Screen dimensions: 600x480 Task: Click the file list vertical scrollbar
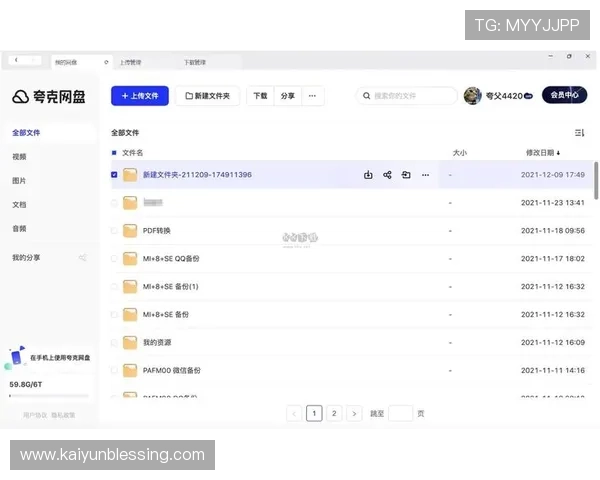tap(596, 181)
